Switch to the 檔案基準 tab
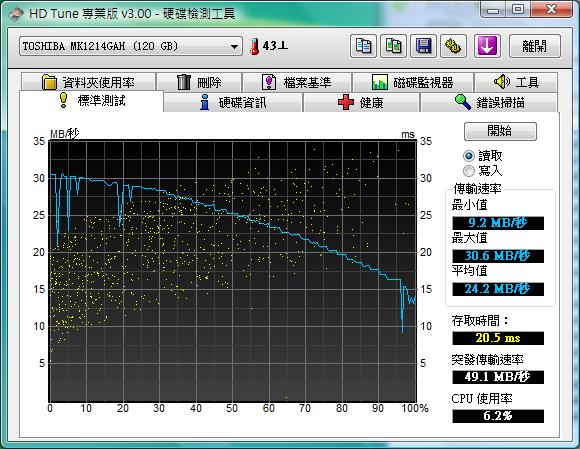Viewport: 580px width, 449px height. (x=297, y=82)
